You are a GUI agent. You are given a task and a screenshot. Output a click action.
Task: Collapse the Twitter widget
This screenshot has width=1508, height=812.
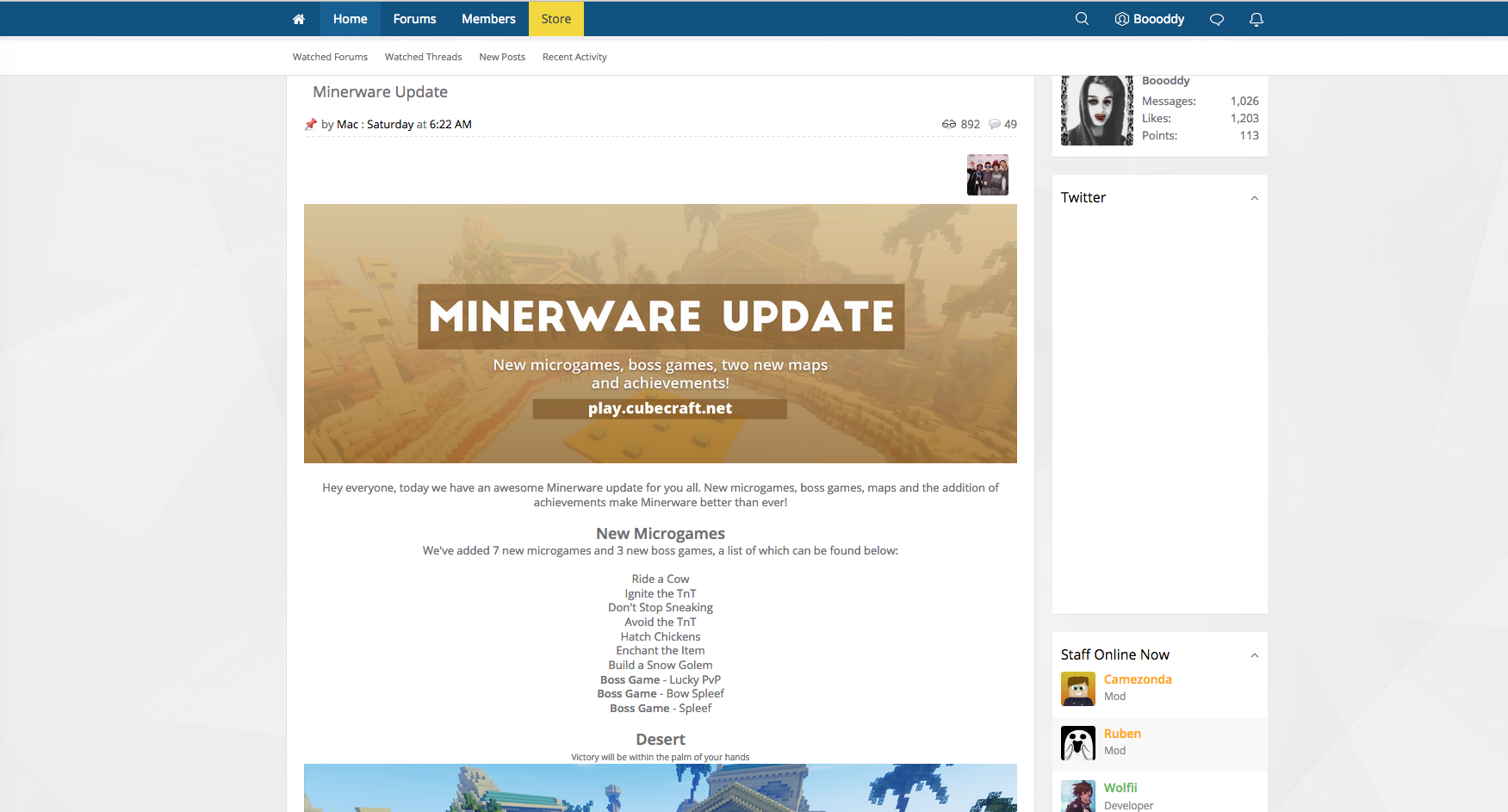tap(1255, 198)
